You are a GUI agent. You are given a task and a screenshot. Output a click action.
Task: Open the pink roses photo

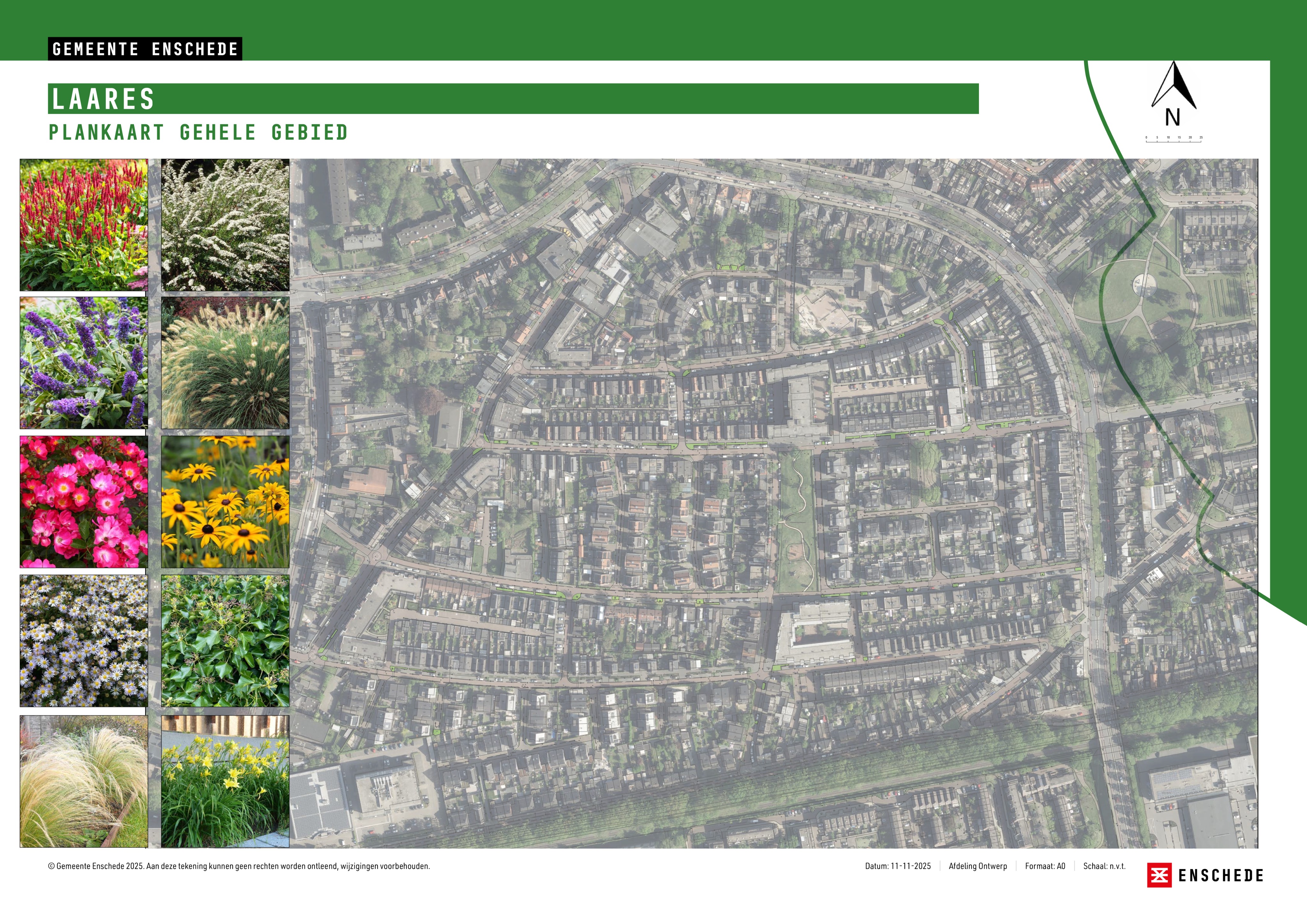click(x=84, y=502)
